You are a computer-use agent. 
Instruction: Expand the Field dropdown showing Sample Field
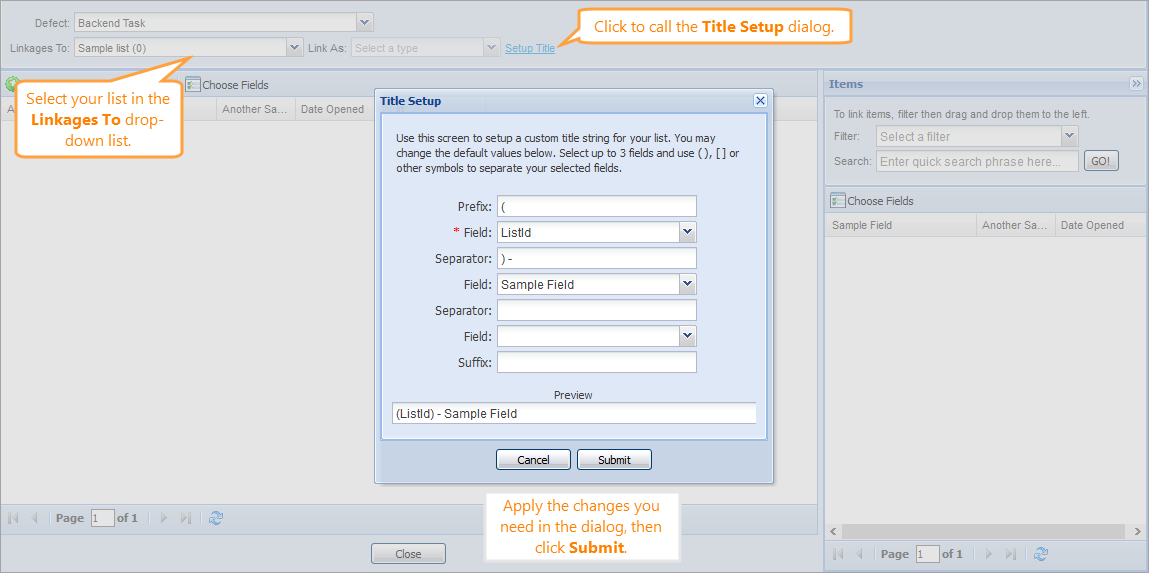point(687,284)
